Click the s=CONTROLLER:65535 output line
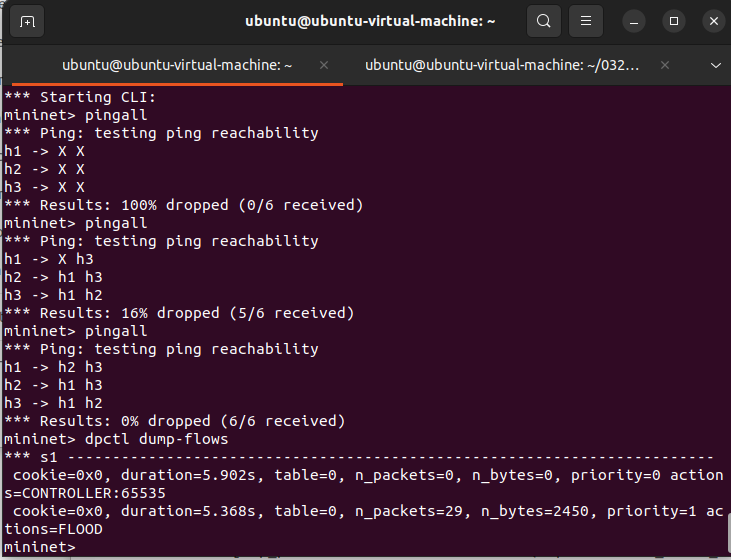Image resolution: width=731 pixels, height=560 pixels. pyautogui.click(x=85, y=493)
